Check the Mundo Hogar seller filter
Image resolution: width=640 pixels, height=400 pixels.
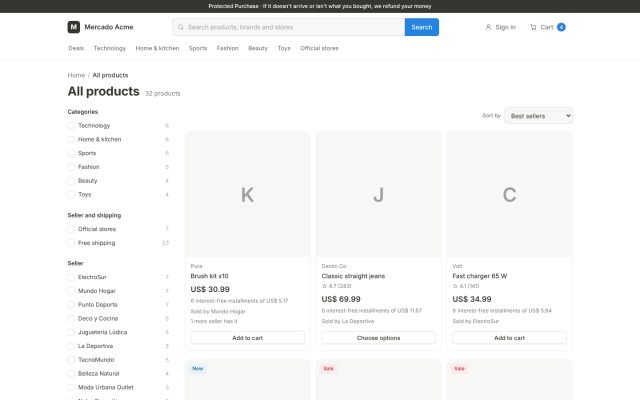tap(71, 291)
